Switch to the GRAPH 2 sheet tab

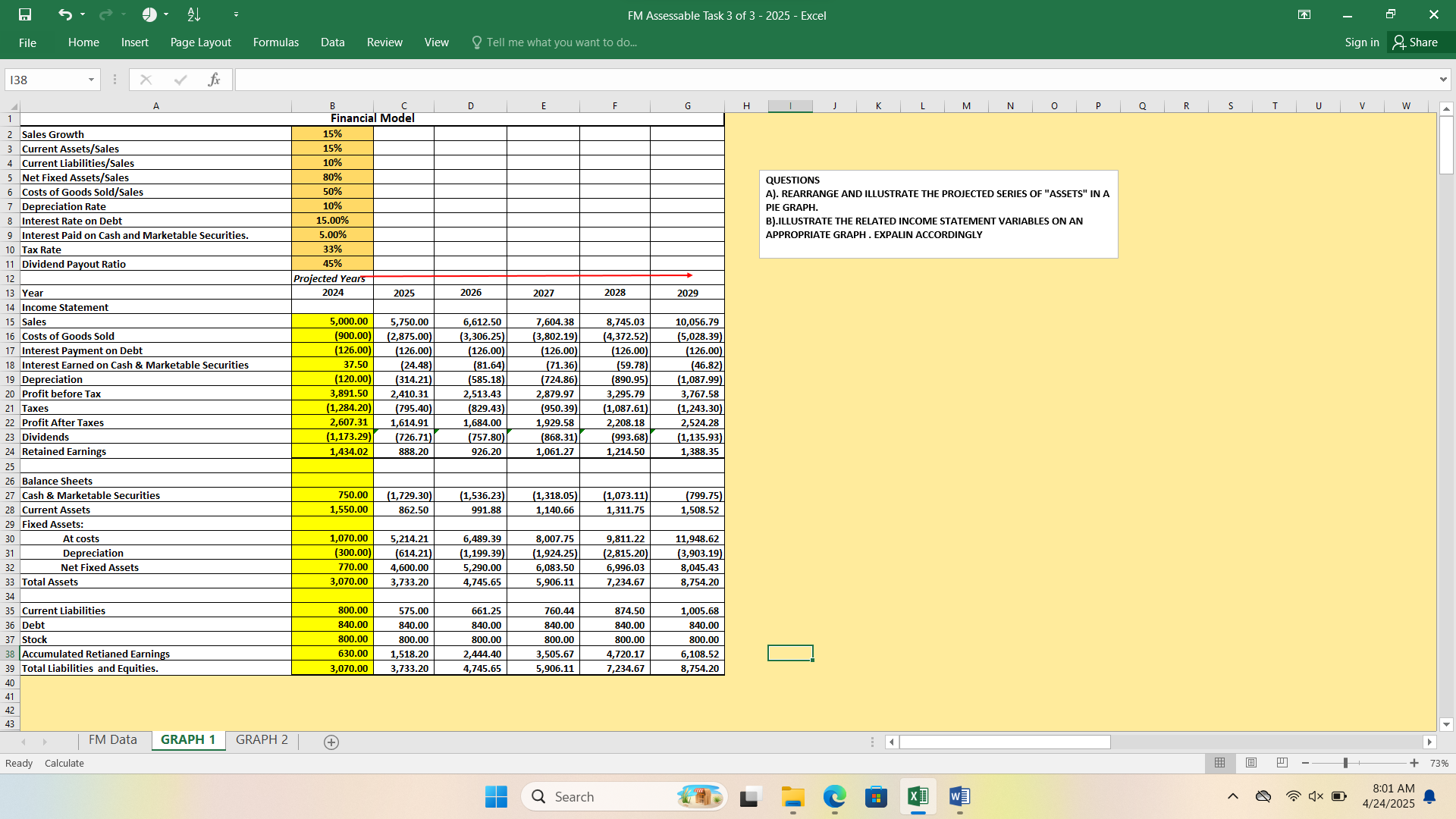pyautogui.click(x=261, y=739)
